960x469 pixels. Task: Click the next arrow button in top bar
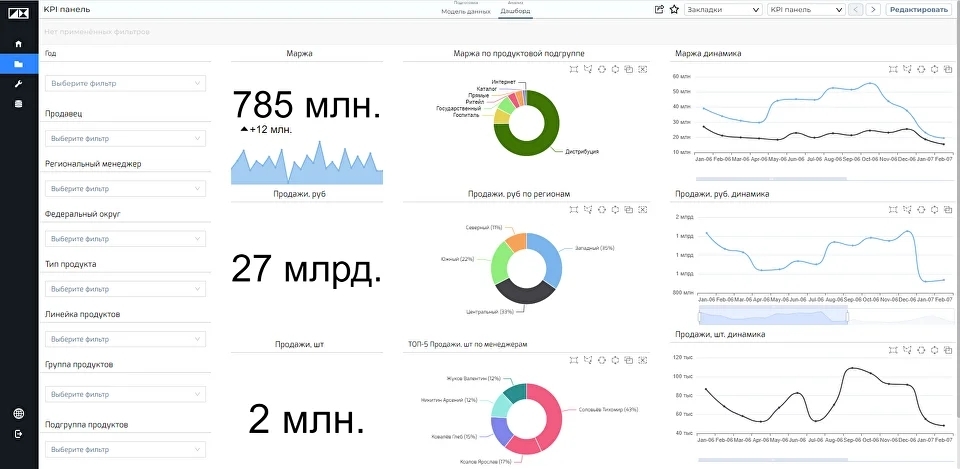873,9
